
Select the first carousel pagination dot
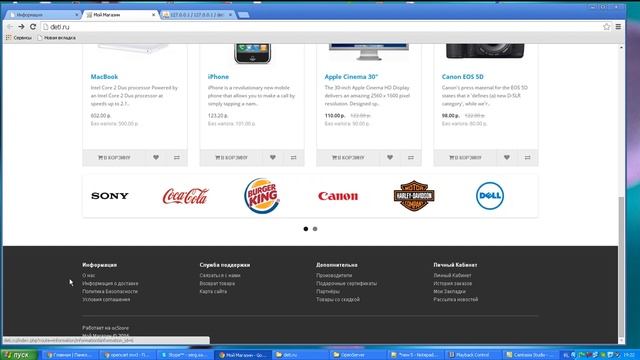306,229
